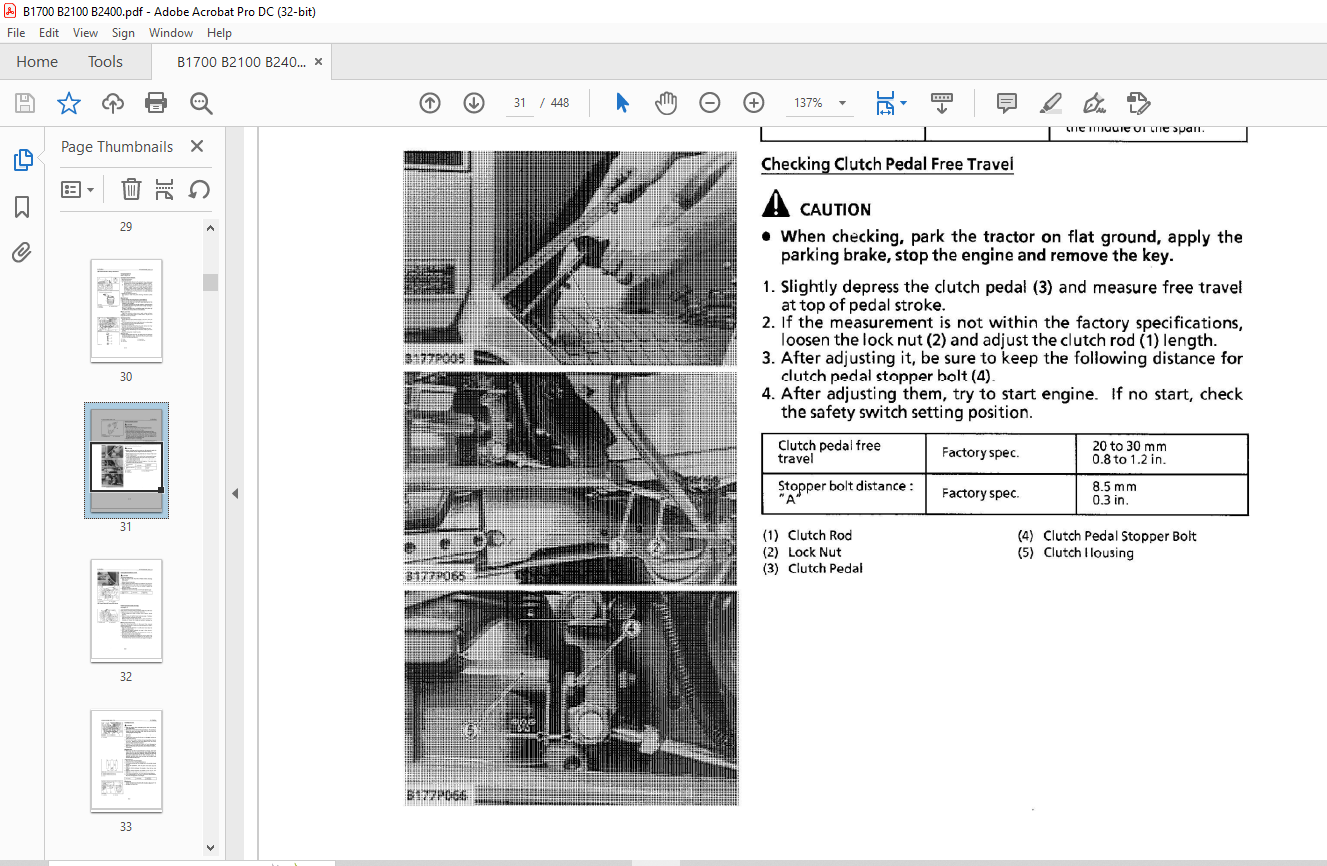Click the page number field showing 31
The image size is (1327, 866).
pyautogui.click(x=521, y=103)
